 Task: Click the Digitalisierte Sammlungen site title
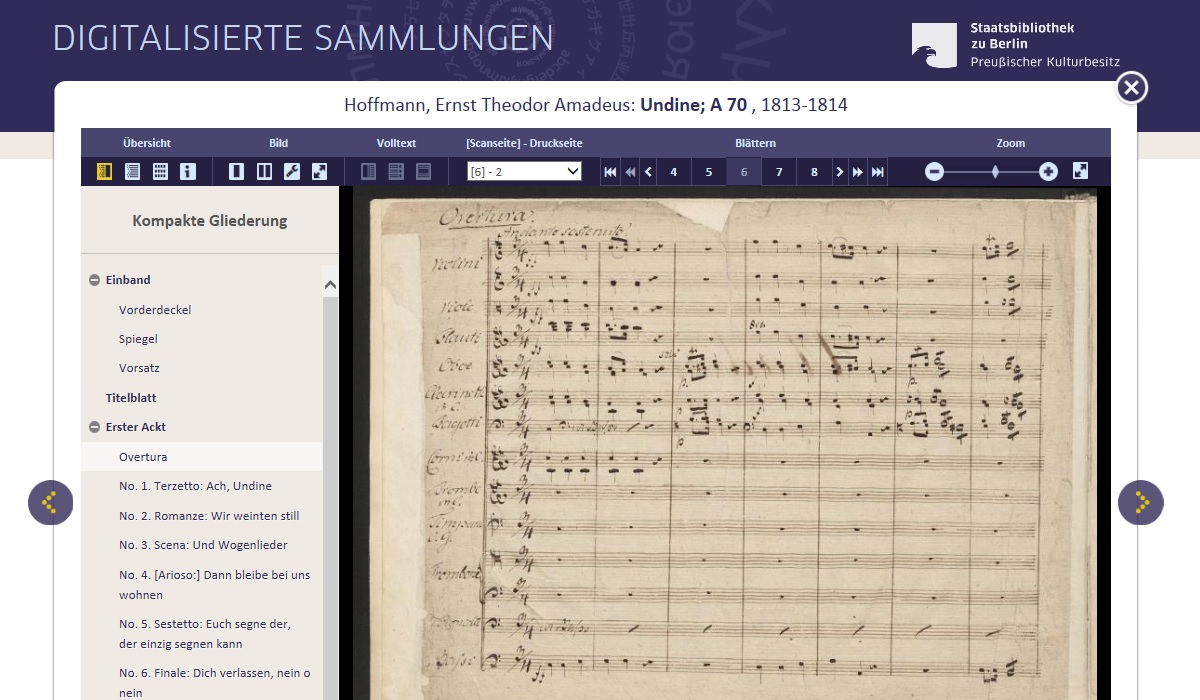click(303, 38)
